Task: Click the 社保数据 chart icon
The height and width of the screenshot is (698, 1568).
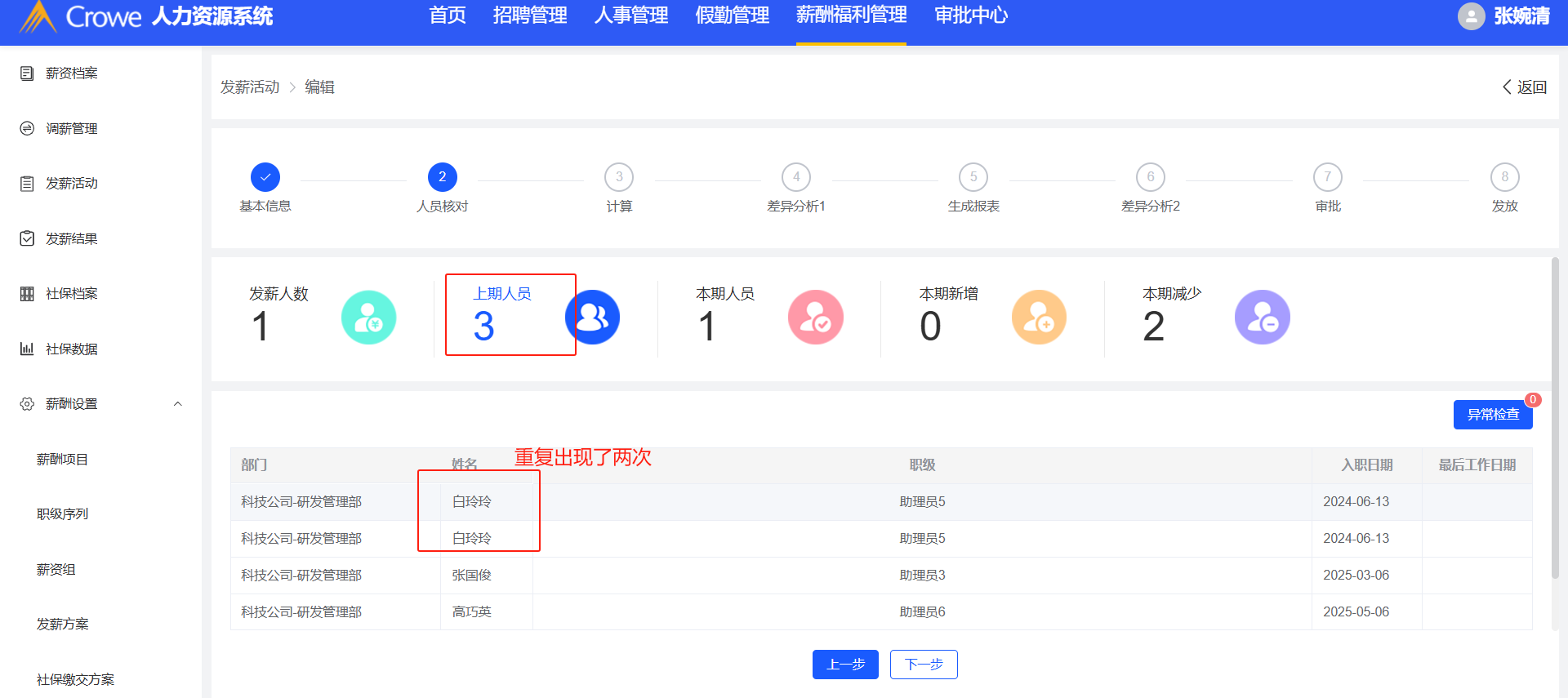Action: [x=27, y=349]
